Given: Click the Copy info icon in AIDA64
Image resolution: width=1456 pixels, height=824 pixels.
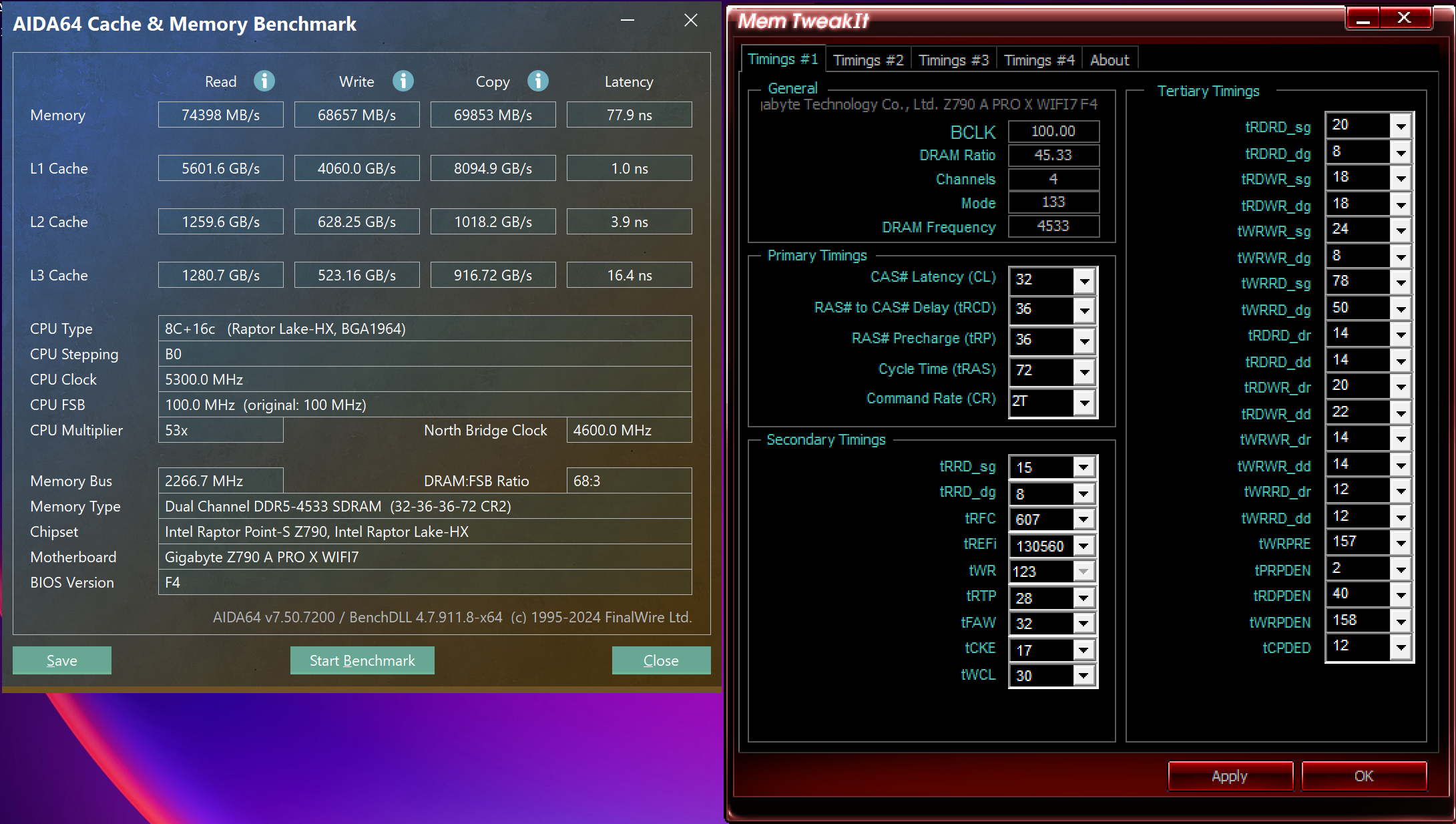Looking at the screenshot, I should [x=538, y=81].
